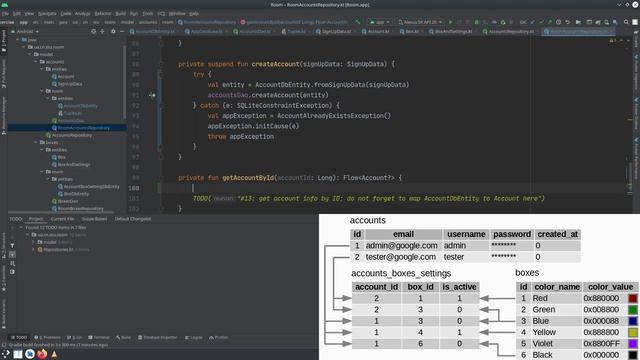Open the Database Inspector tool window
This screenshot has height=360, width=640.
click(x=158, y=338)
